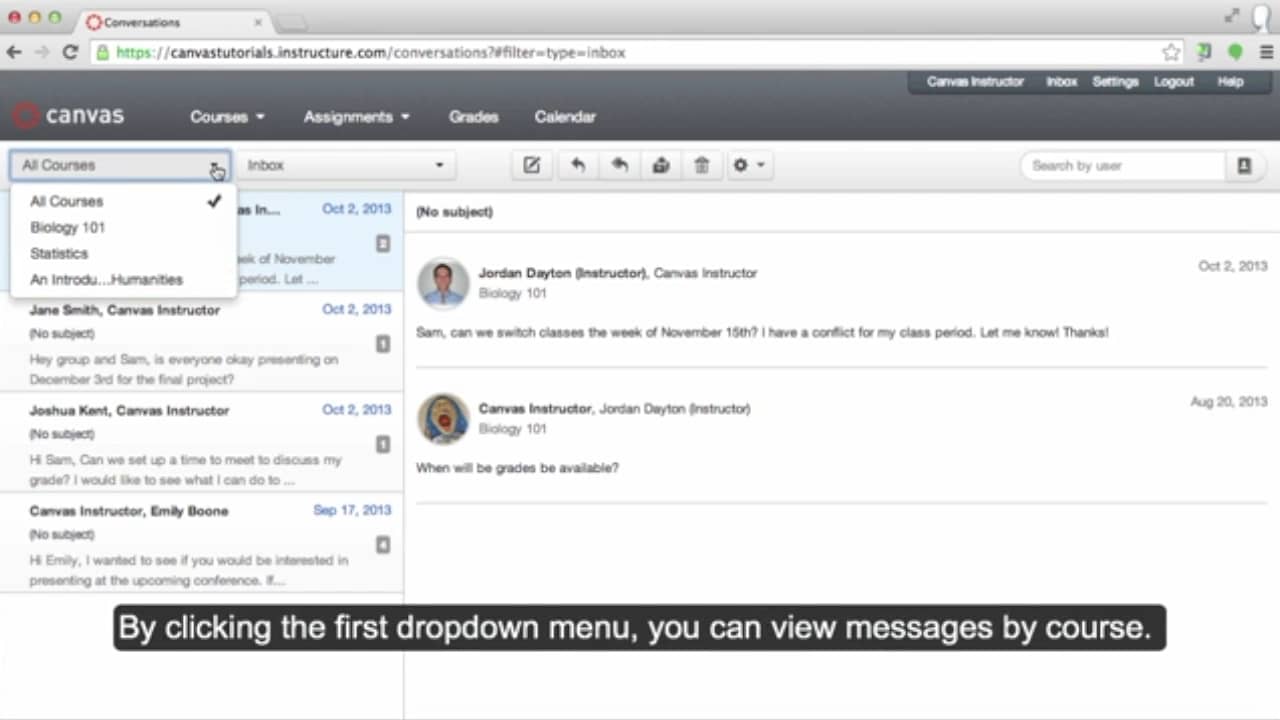Click the Canvas Instructor profile link
This screenshot has width=1280, height=720.
[x=975, y=82]
